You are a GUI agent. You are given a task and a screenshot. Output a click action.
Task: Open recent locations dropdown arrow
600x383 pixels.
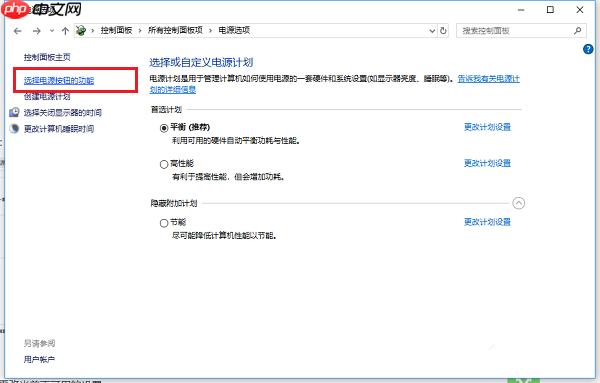tap(52, 31)
